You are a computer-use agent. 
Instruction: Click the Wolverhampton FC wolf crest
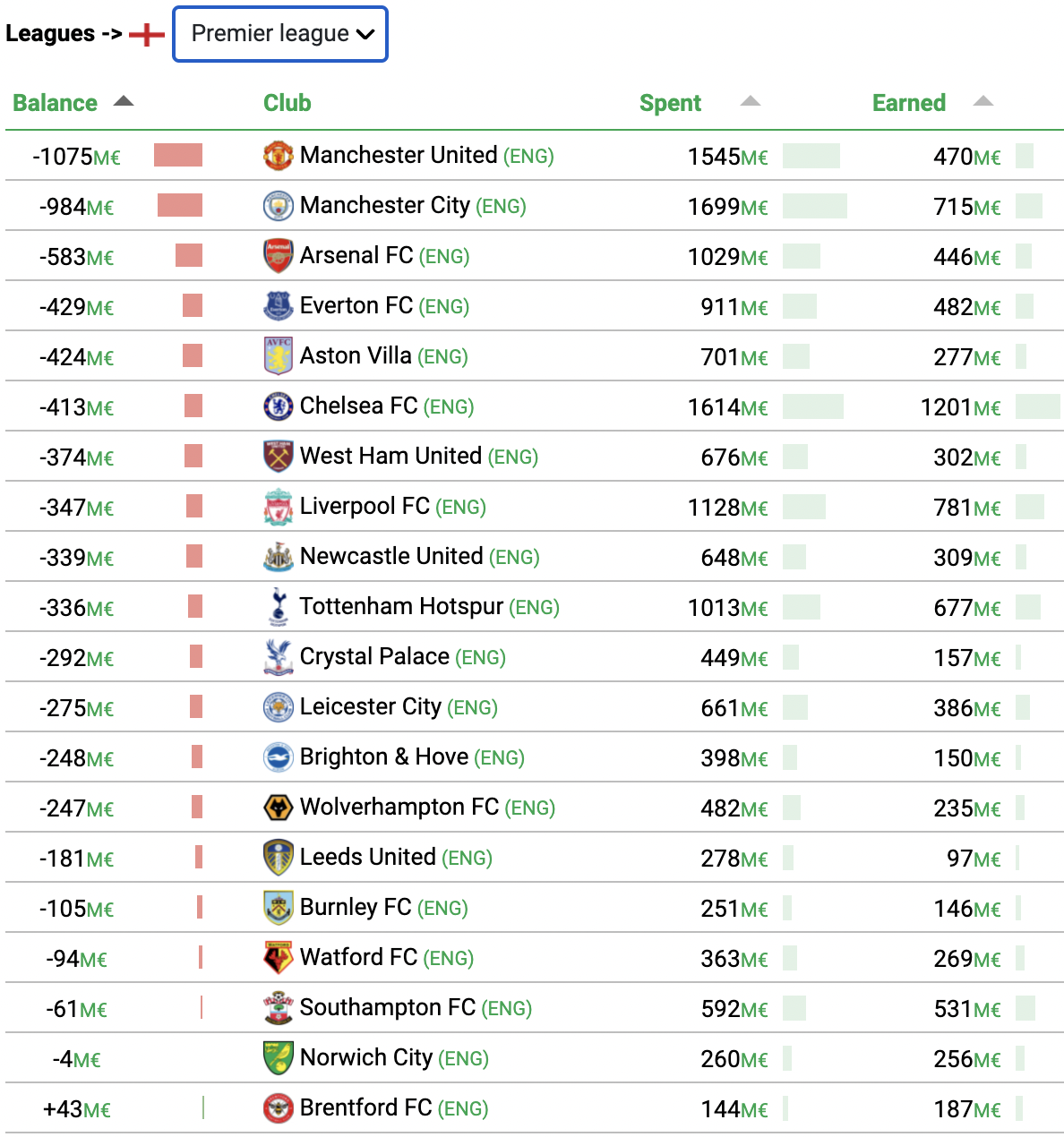279,807
